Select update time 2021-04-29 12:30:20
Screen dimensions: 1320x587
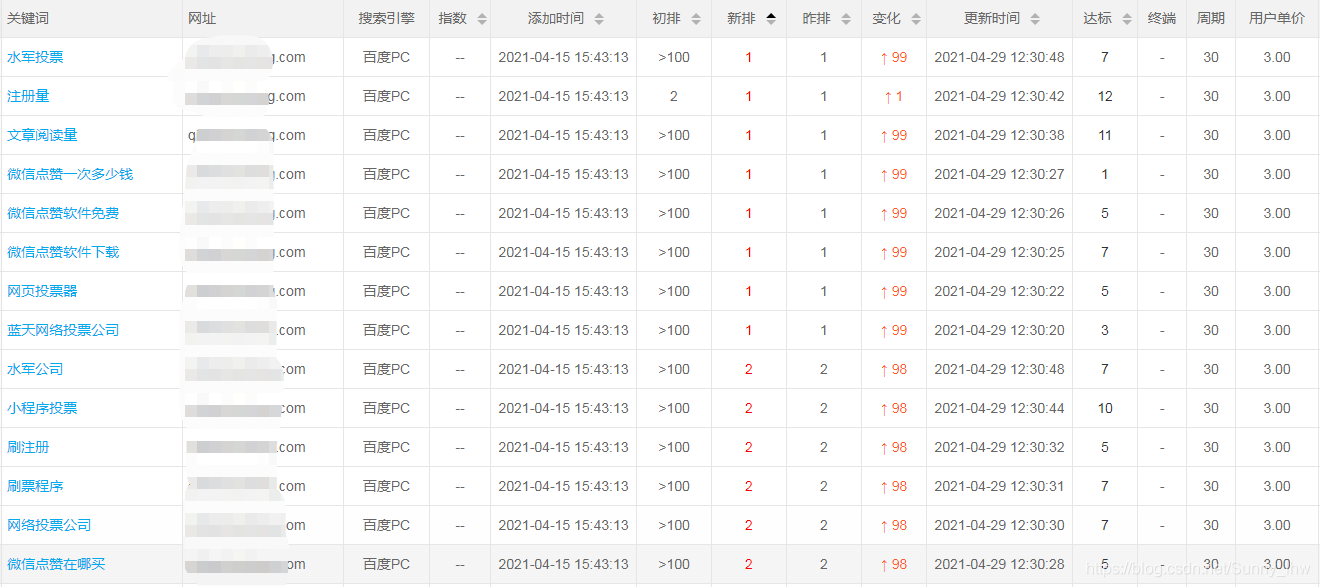(x=999, y=330)
